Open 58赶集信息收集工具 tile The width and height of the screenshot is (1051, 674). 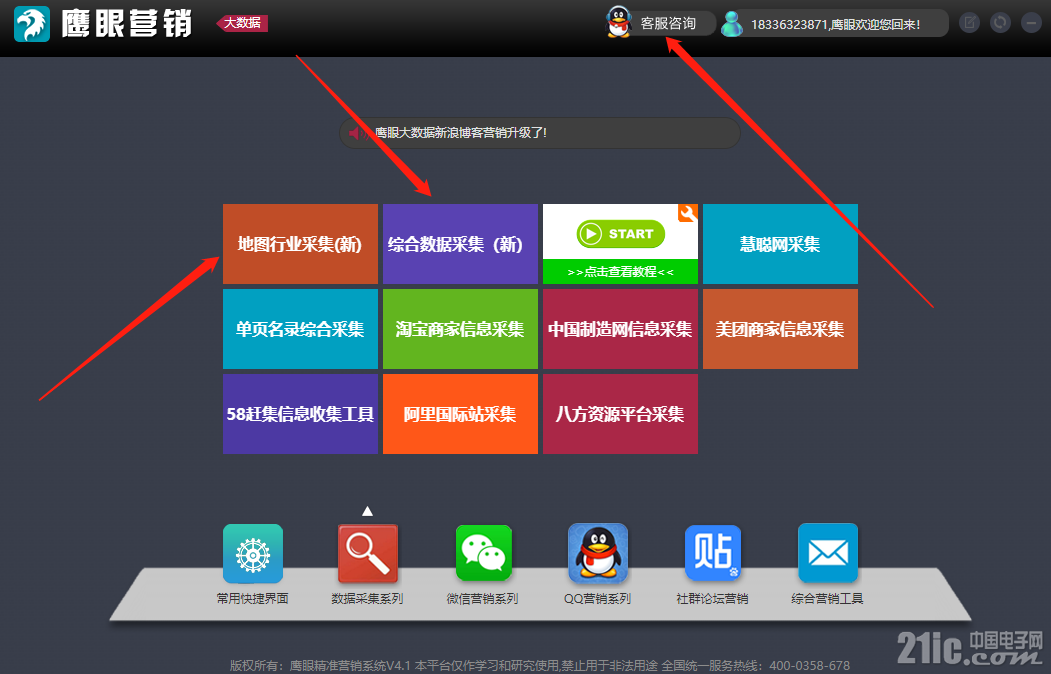click(300, 414)
